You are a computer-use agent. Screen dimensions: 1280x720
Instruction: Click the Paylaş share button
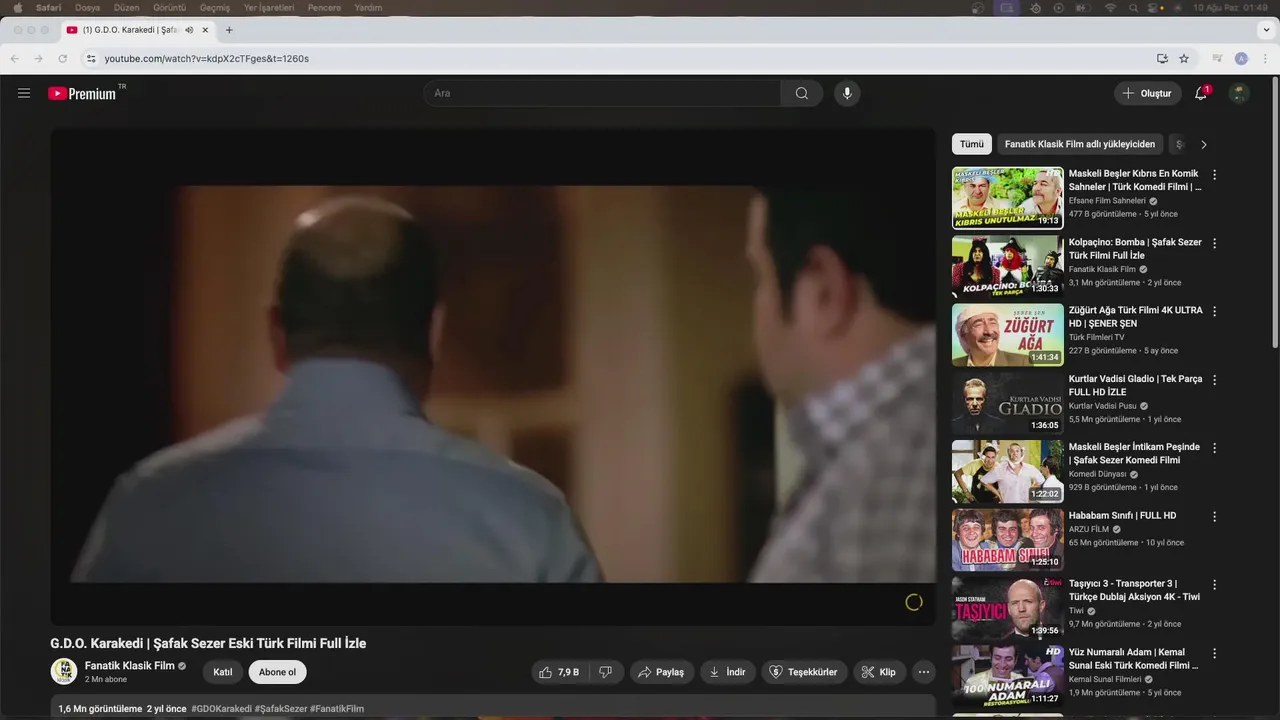point(662,672)
